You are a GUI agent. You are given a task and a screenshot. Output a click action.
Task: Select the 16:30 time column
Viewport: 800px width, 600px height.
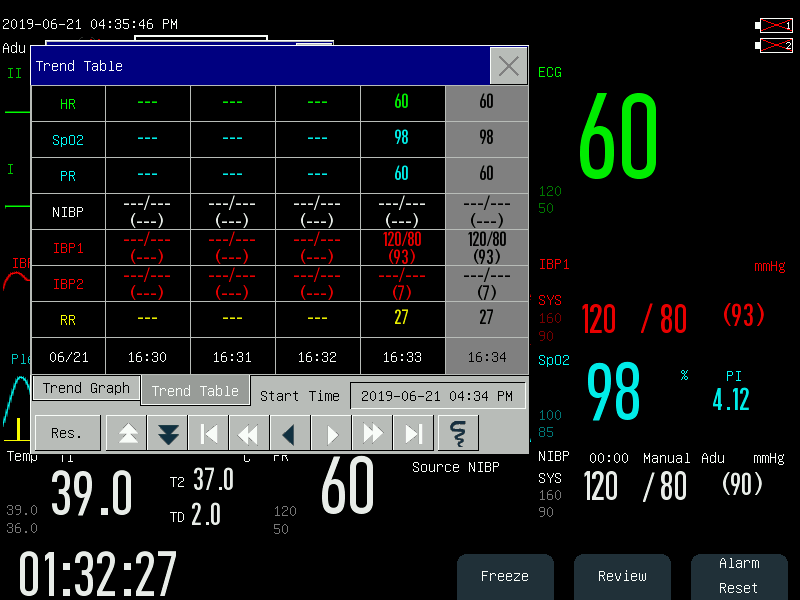click(147, 357)
